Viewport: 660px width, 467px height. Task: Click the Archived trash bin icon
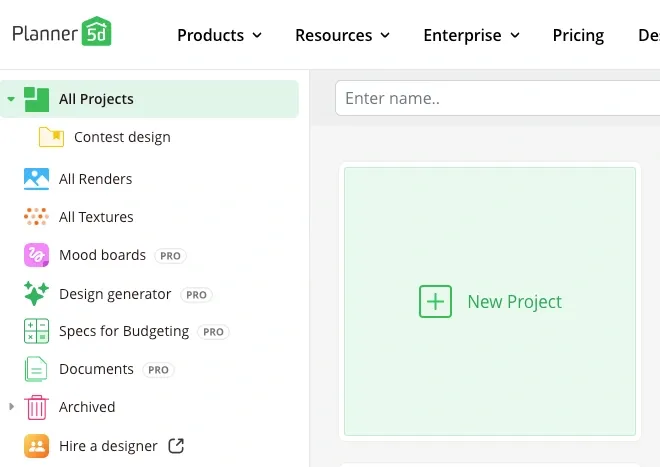click(x=37, y=407)
